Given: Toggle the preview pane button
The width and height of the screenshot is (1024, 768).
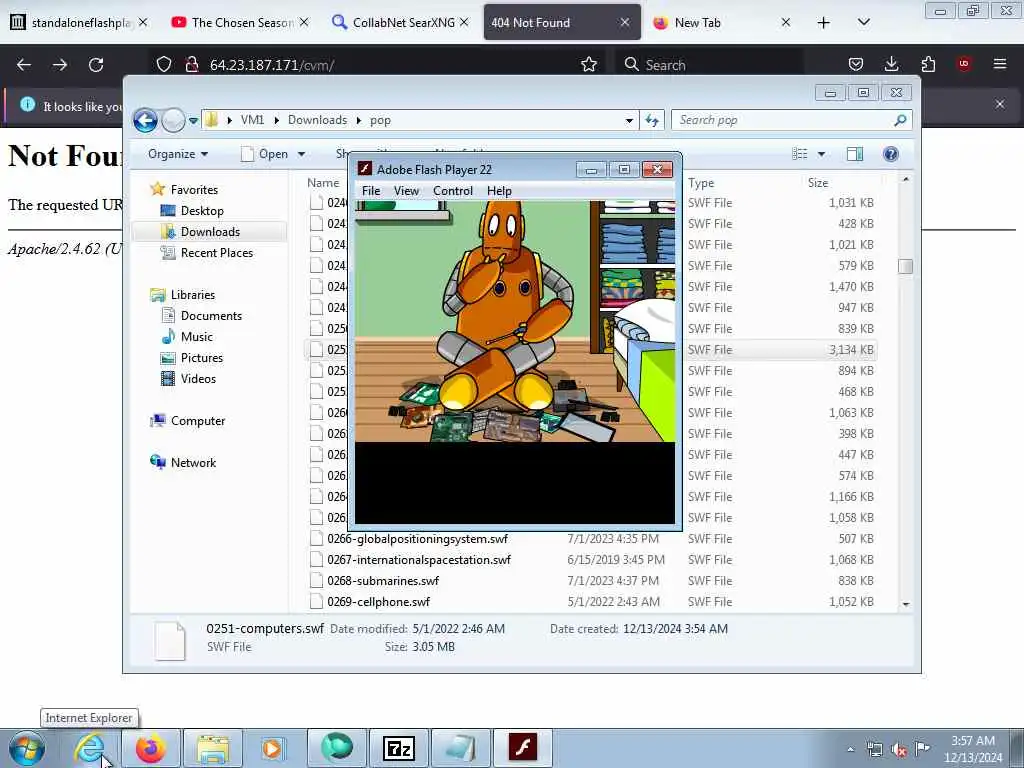Looking at the screenshot, I should (x=855, y=154).
